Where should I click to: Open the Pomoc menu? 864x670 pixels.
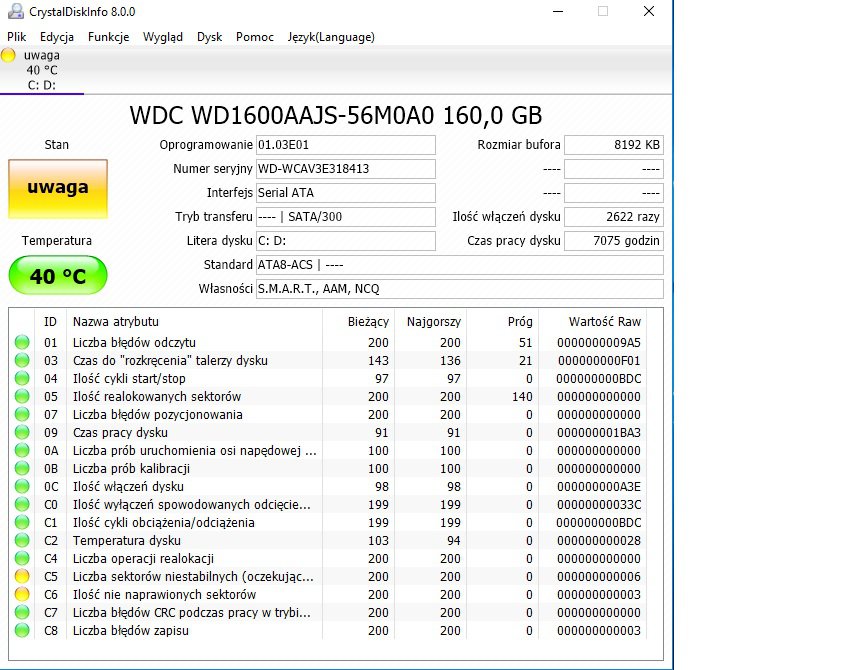click(255, 37)
